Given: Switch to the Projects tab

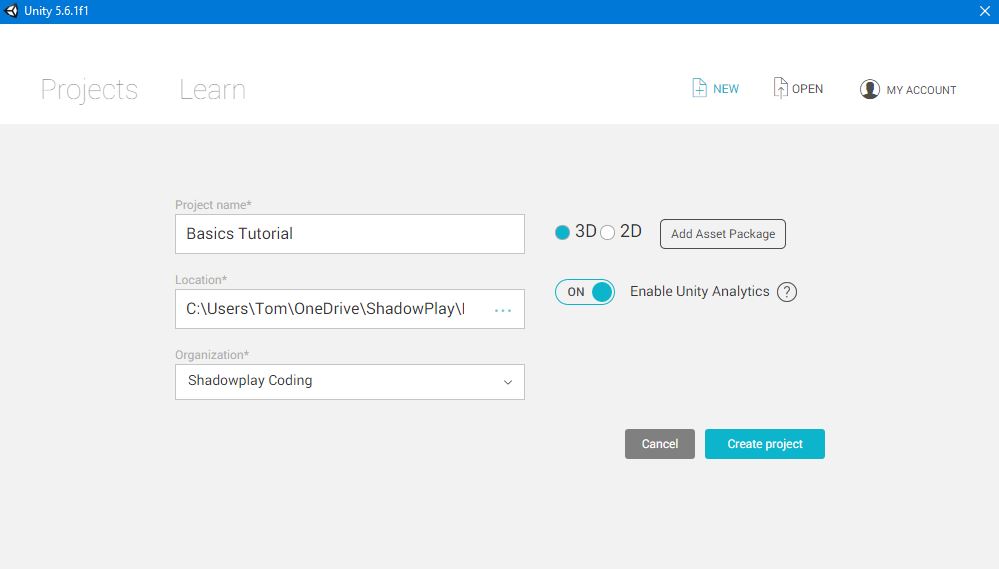Looking at the screenshot, I should click(x=89, y=89).
